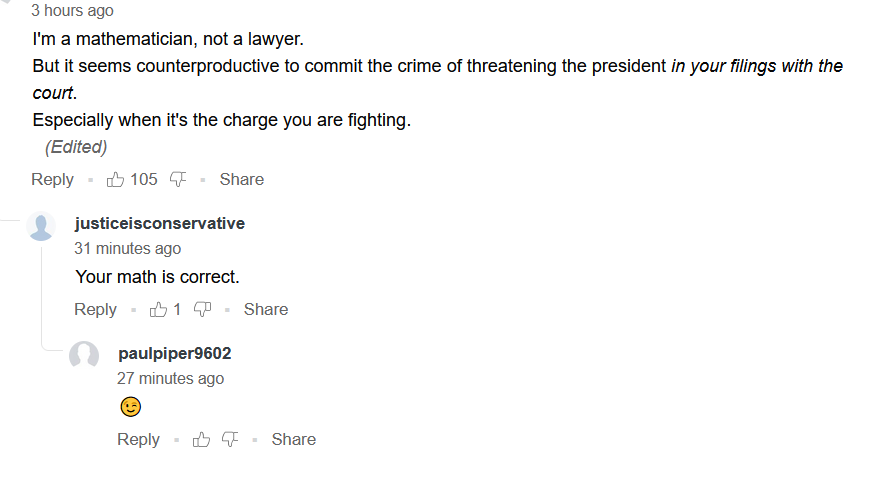Viewport: 883px width, 479px height.
Task: Reply to paulpiper9602's comment
Action: (x=138, y=440)
